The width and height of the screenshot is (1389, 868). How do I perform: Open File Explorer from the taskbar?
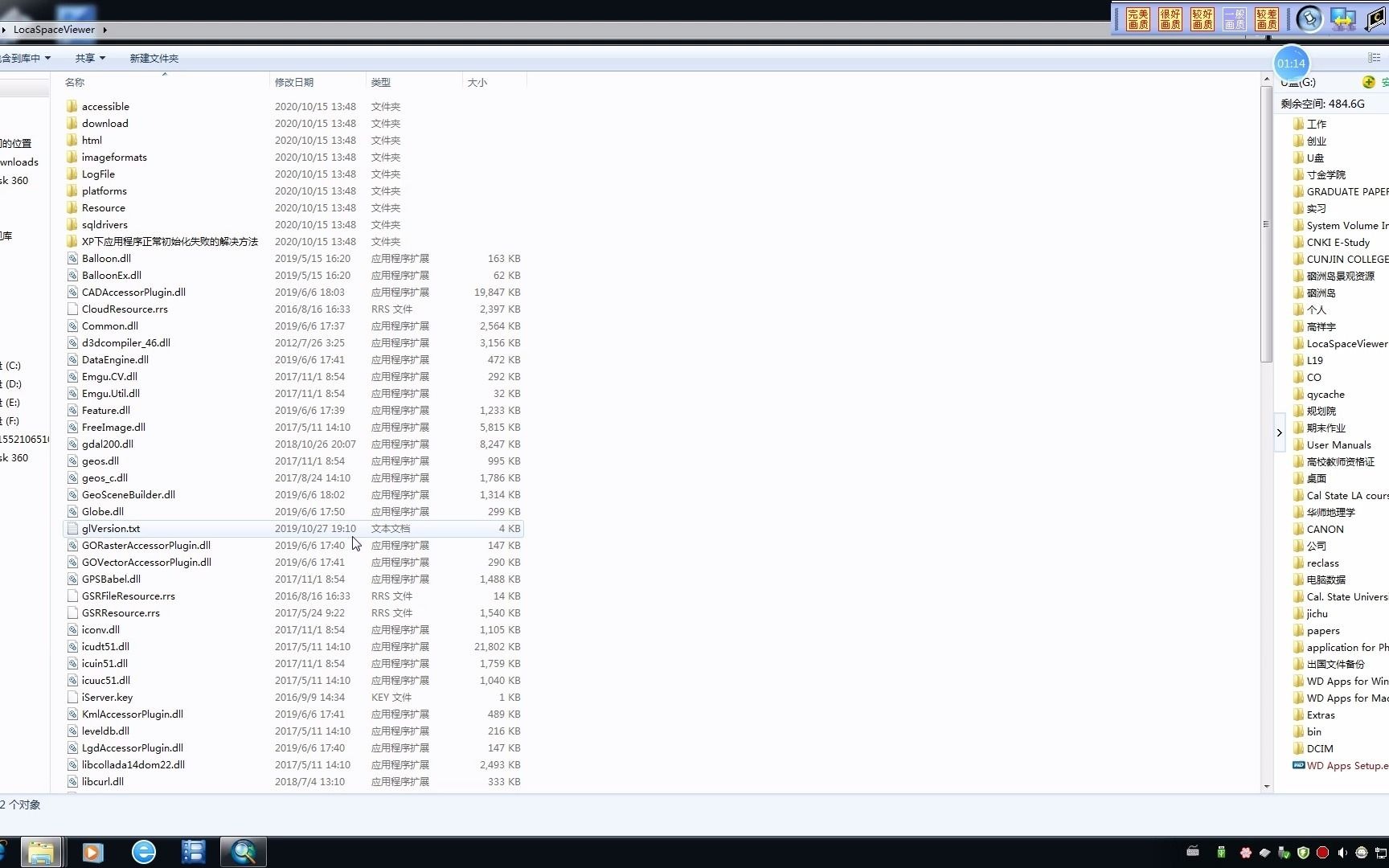(x=40, y=852)
